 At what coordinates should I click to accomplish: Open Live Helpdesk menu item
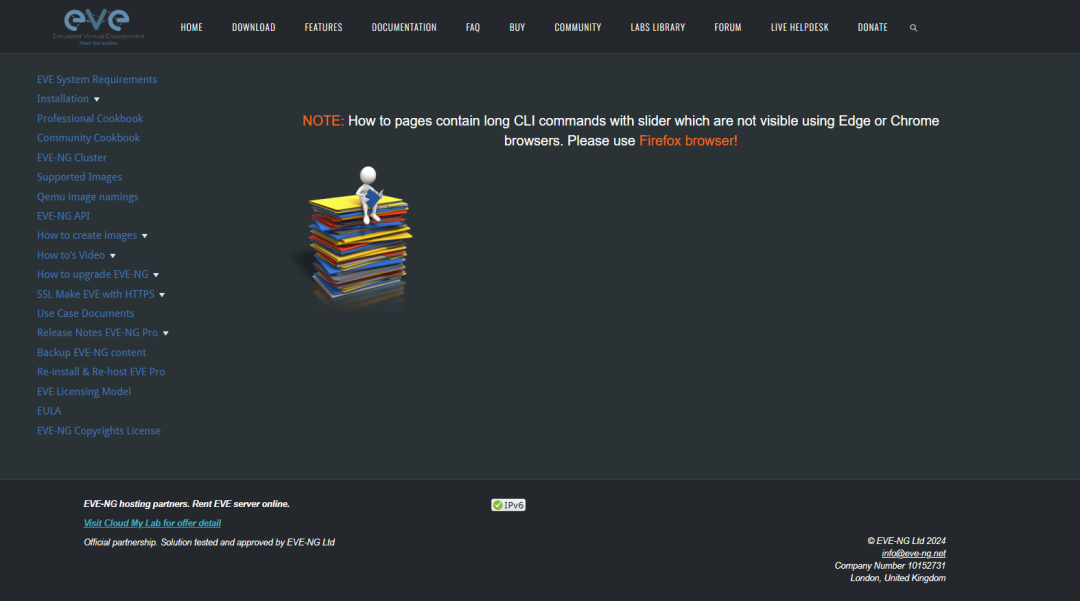pyautogui.click(x=800, y=28)
